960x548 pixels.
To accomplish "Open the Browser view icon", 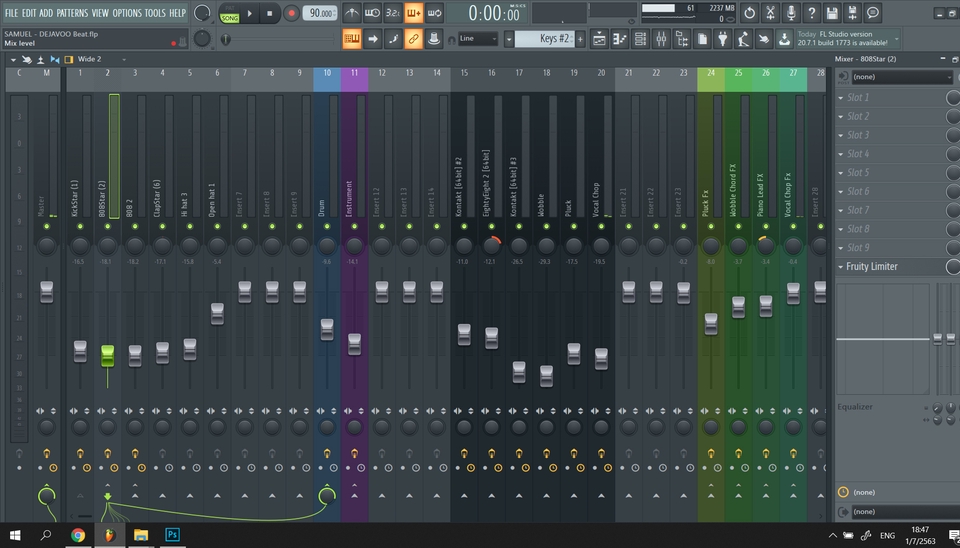I will tap(682, 39).
